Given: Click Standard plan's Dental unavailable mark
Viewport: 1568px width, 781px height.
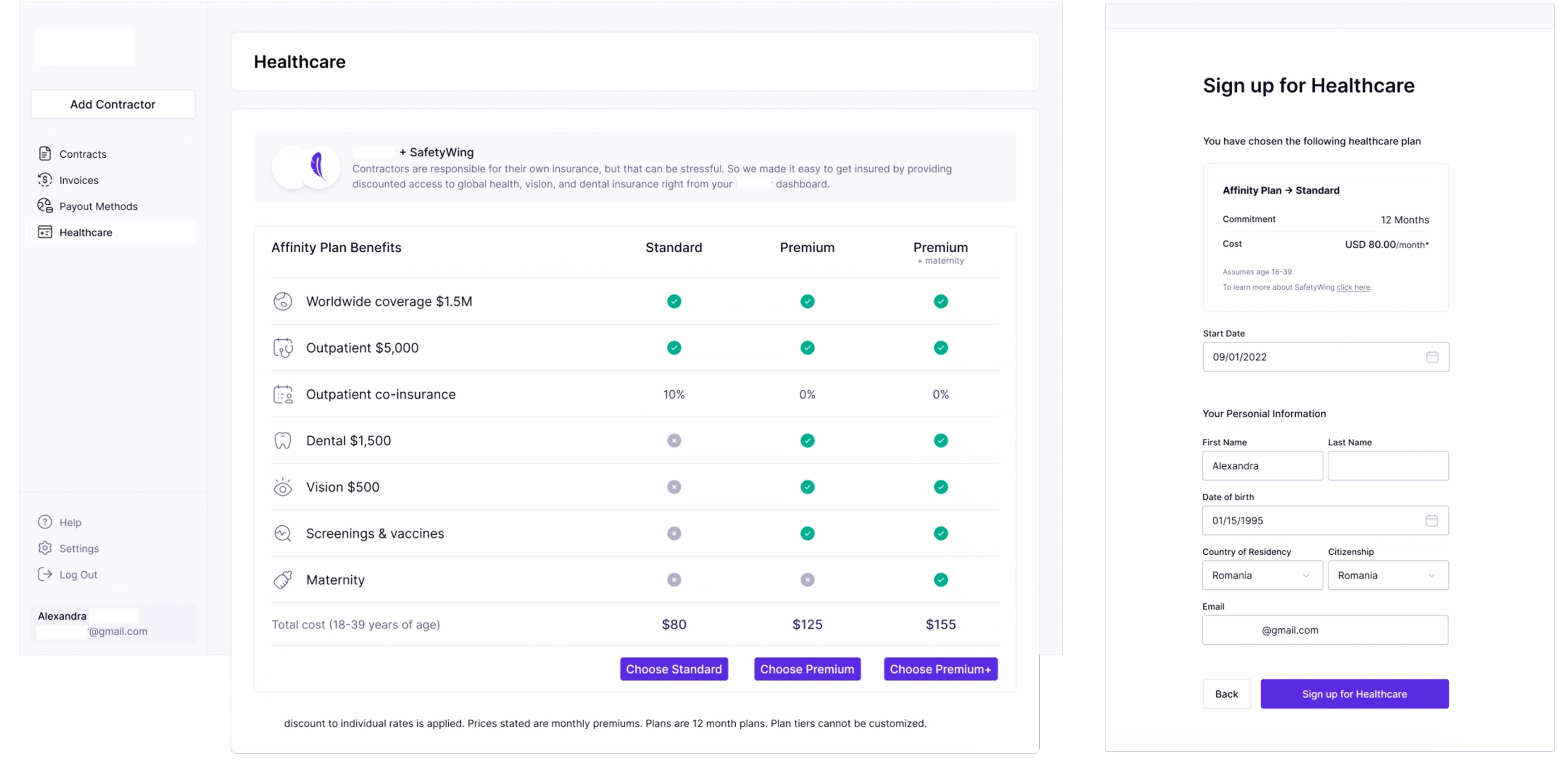Looking at the screenshot, I should coord(674,440).
